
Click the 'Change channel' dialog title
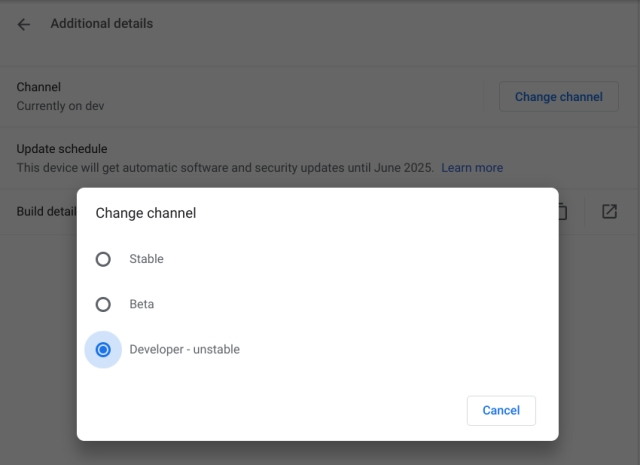click(x=146, y=213)
